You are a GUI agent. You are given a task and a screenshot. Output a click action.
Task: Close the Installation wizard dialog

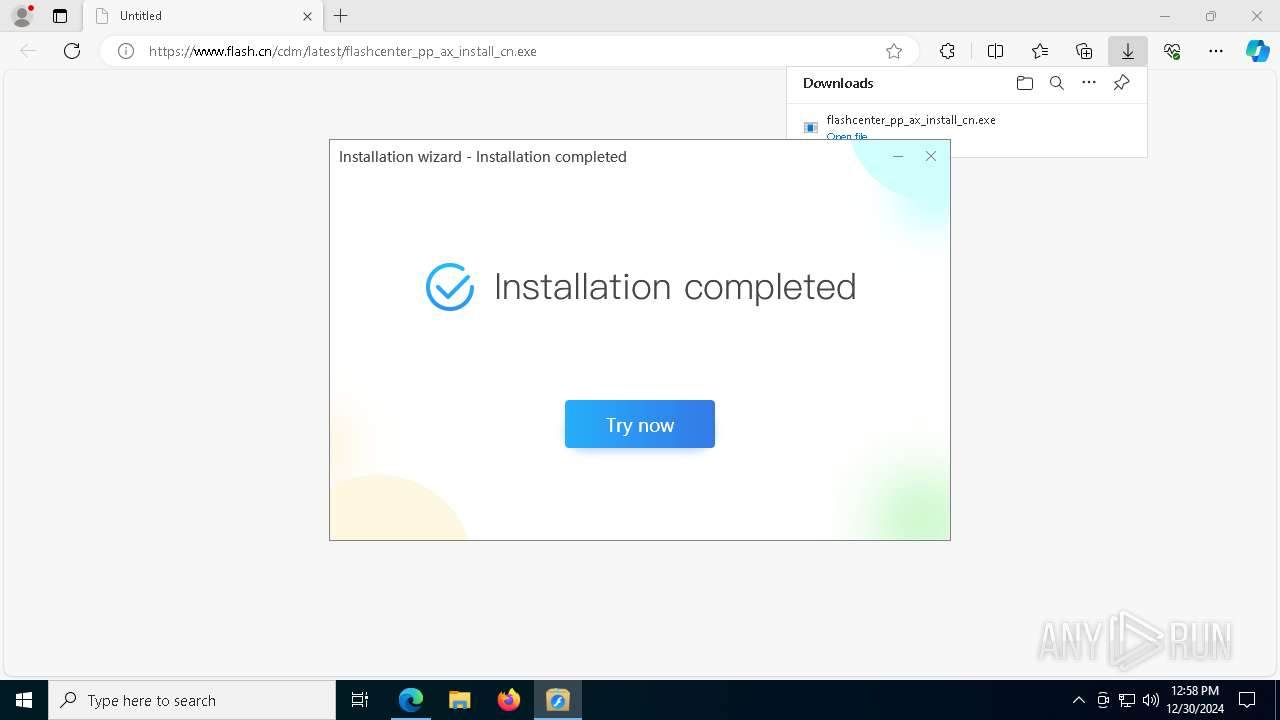point(931,156)
